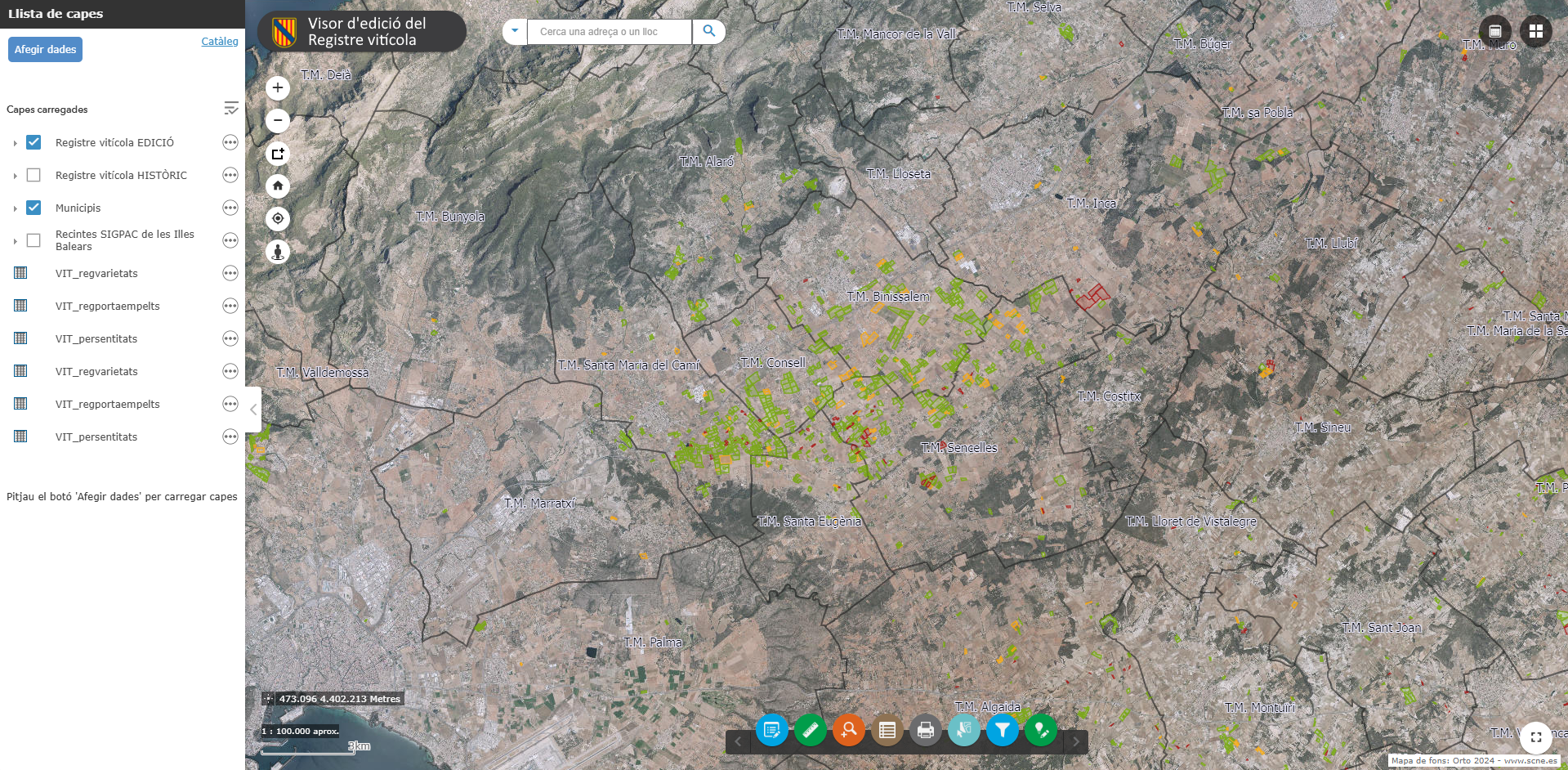The image size is (1568, 770).
Task: Click the Afegir dades button
Action: pos(45,50)
